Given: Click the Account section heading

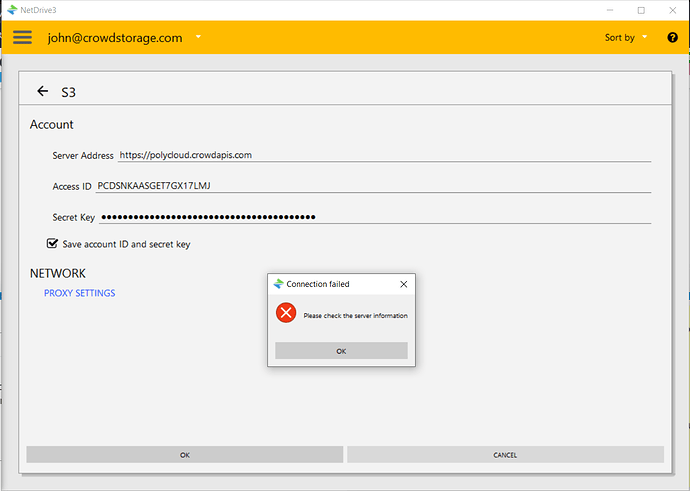Looking at the screenshot, I should [51, 125].
